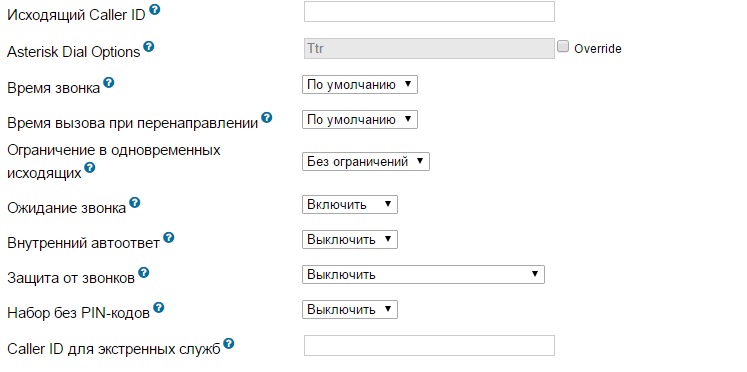Click help icon for Ограничение в одновременных исходящих
The image size is (747, 372).
point(90,168)
